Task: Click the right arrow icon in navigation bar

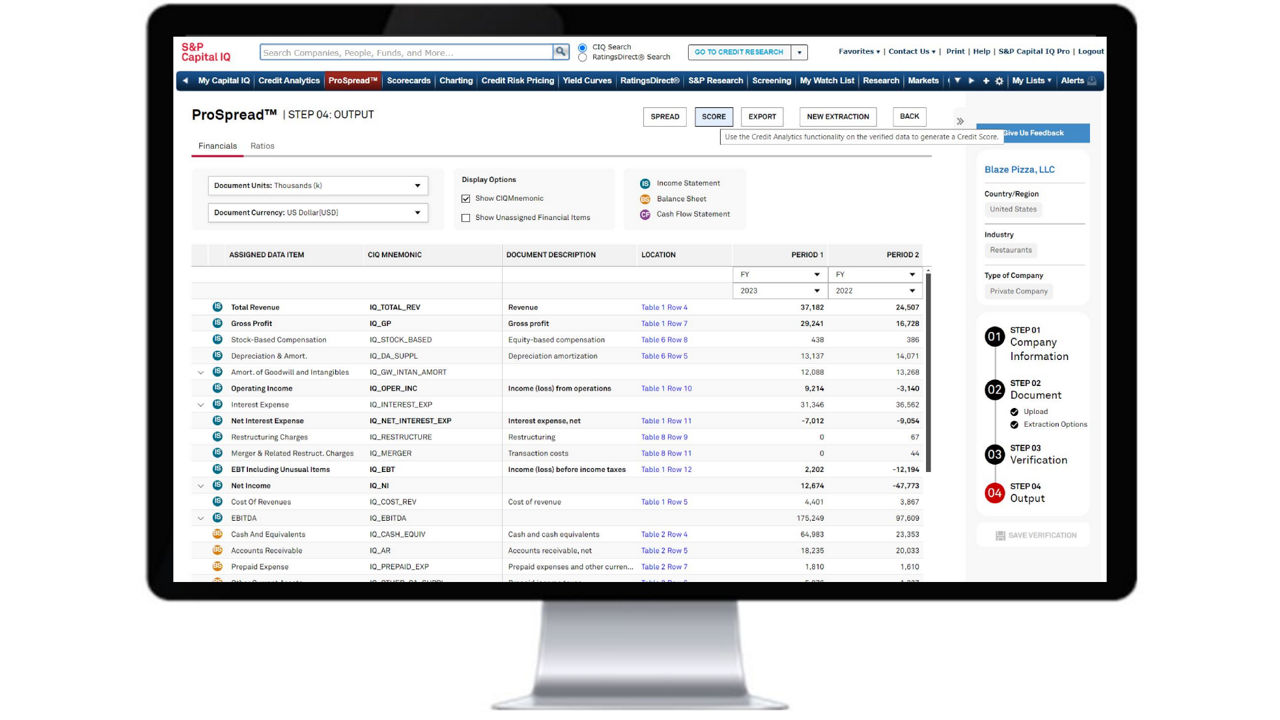Action: point(971,81)
